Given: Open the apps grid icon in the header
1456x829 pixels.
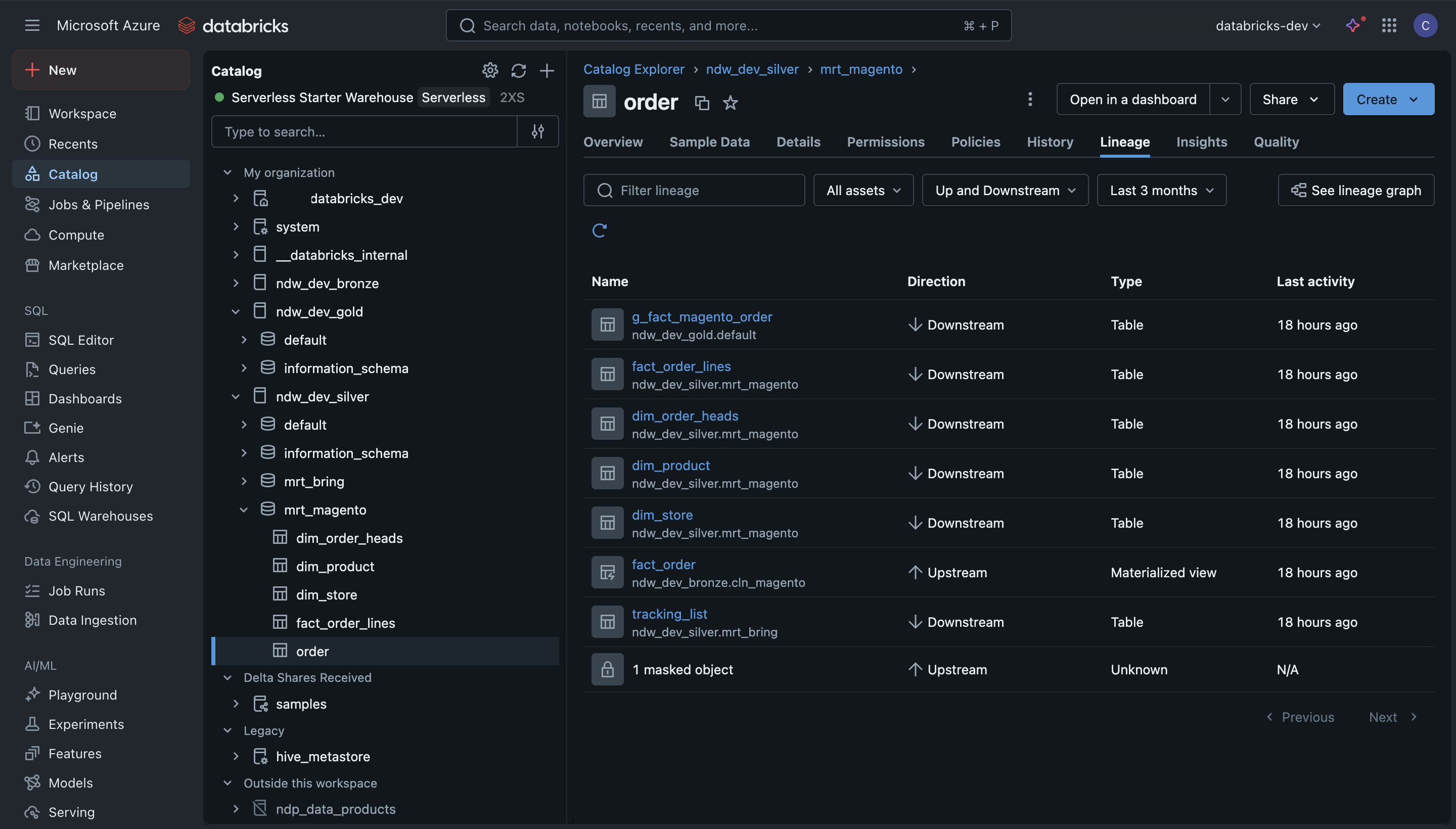Looking at the screenshot, I should [1389, 26].
